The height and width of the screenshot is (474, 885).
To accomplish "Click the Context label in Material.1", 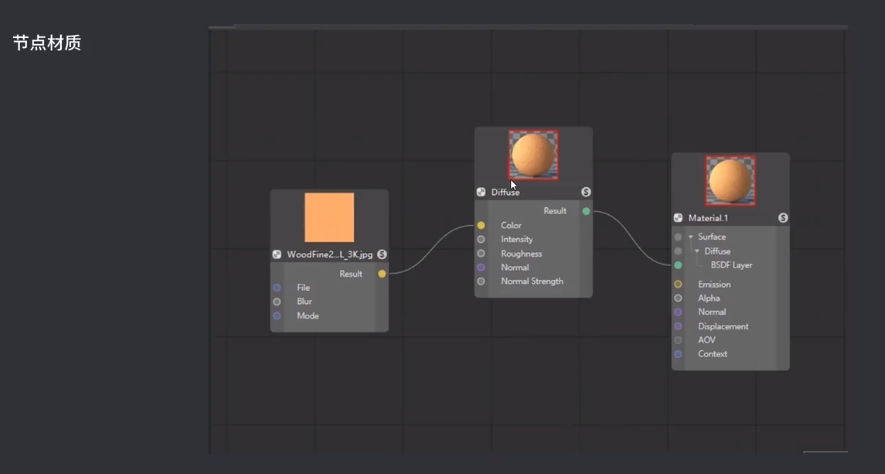I will pos(712,354).
